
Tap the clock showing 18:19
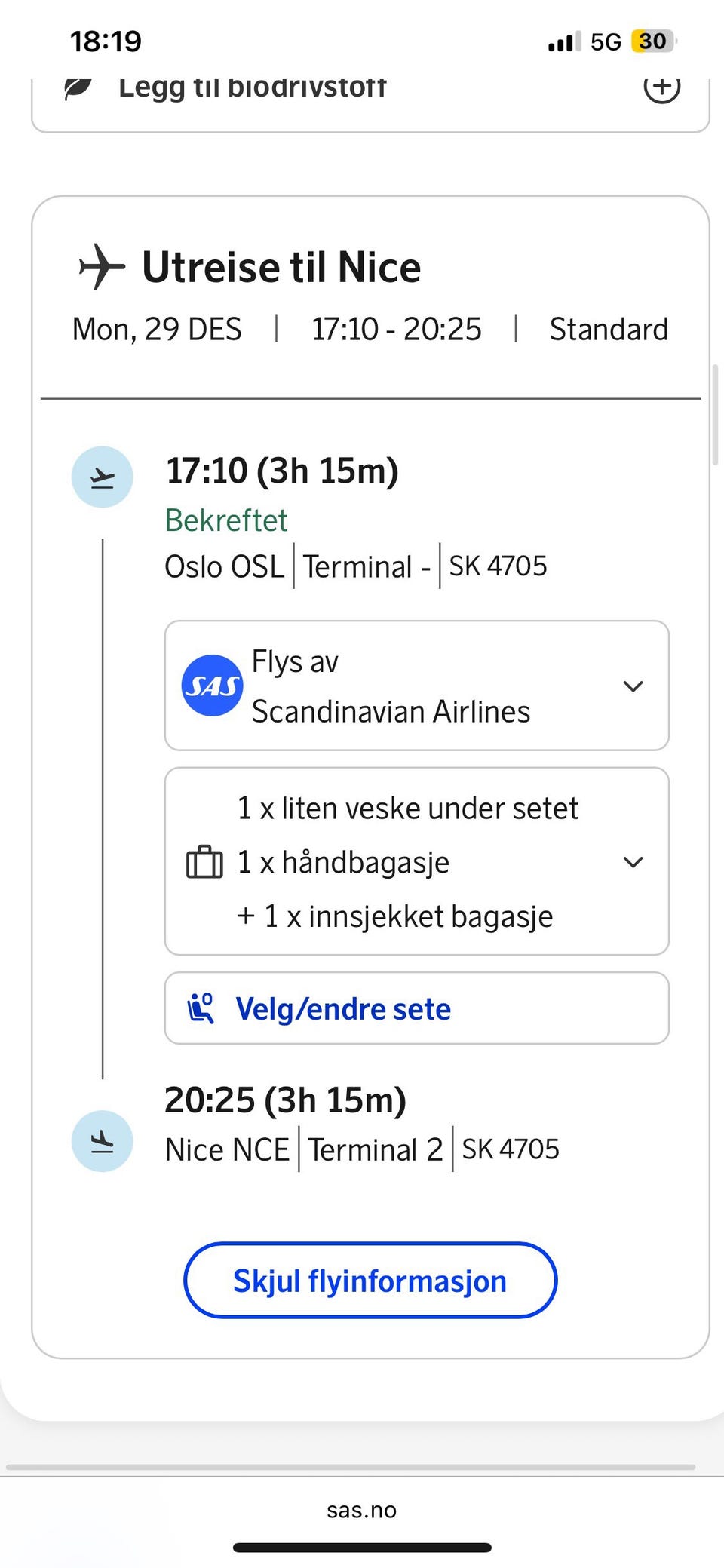point(106,41)
